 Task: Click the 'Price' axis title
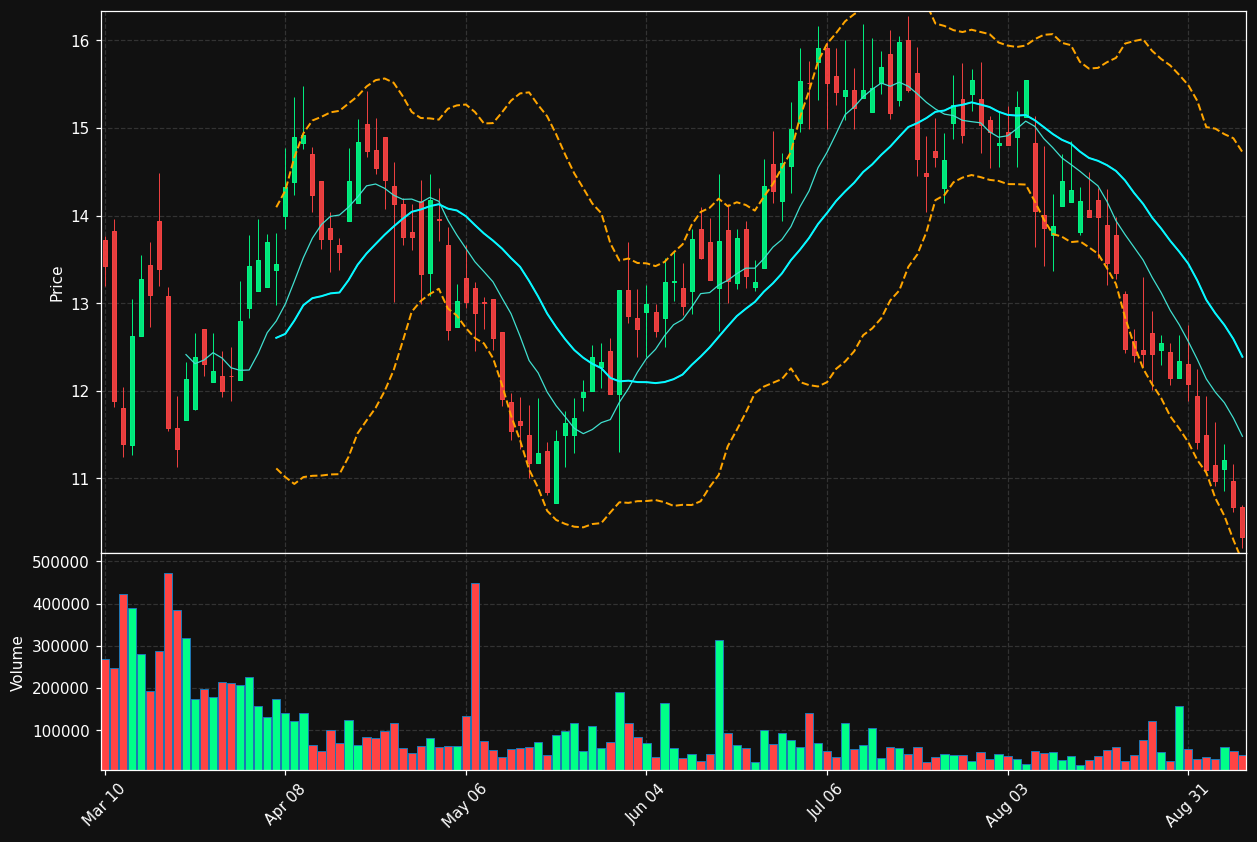[x=57, y=283]
